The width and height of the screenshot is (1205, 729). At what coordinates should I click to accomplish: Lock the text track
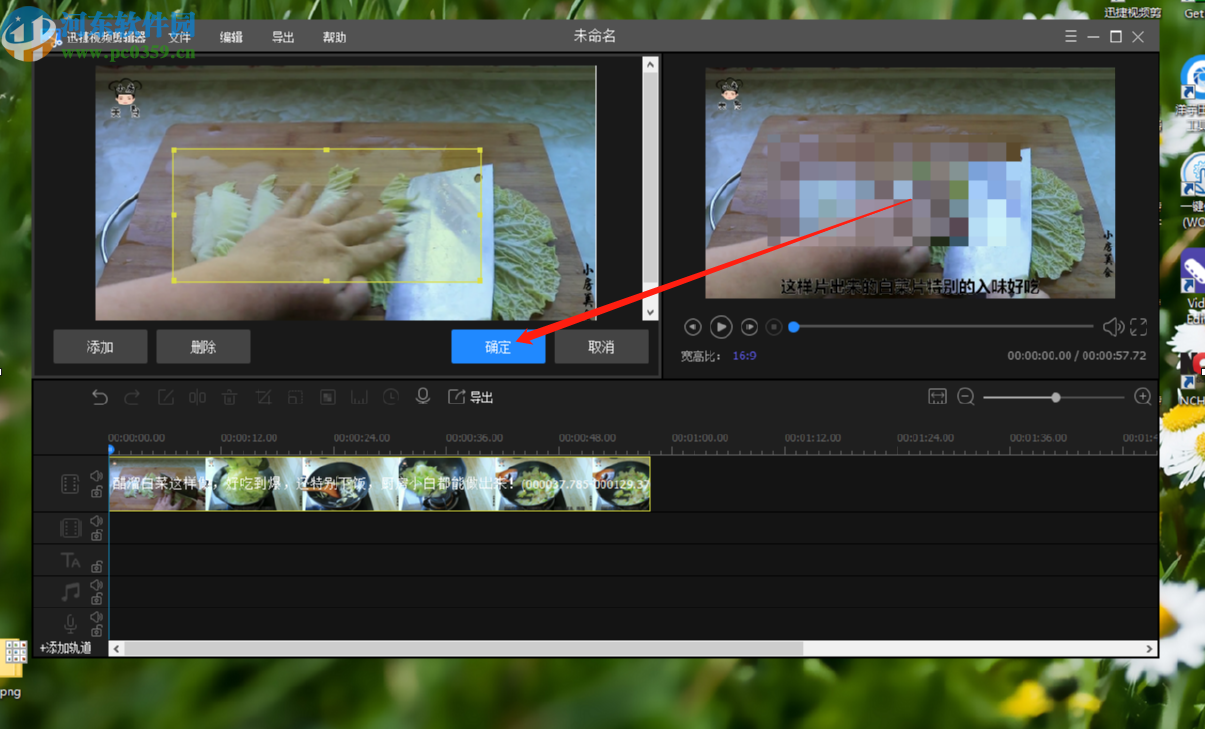97,567
